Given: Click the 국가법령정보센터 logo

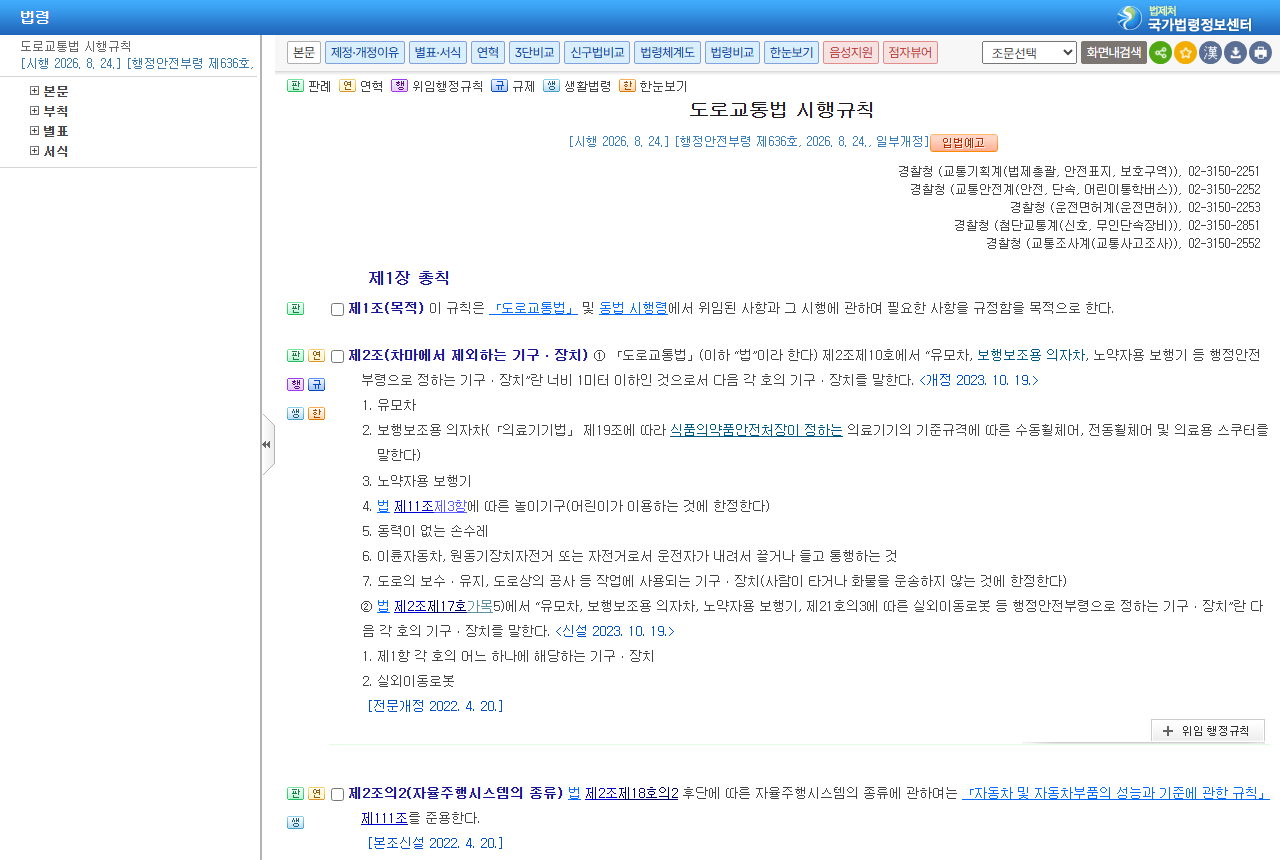Looking at the screenshot, I should click(1184, 17).
